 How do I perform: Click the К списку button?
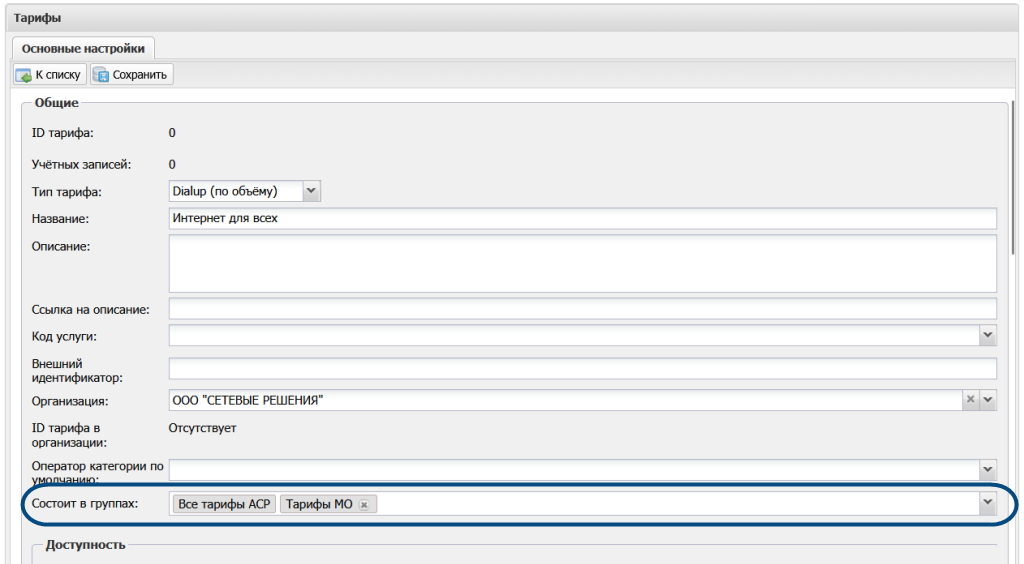(x=50, y=74)
